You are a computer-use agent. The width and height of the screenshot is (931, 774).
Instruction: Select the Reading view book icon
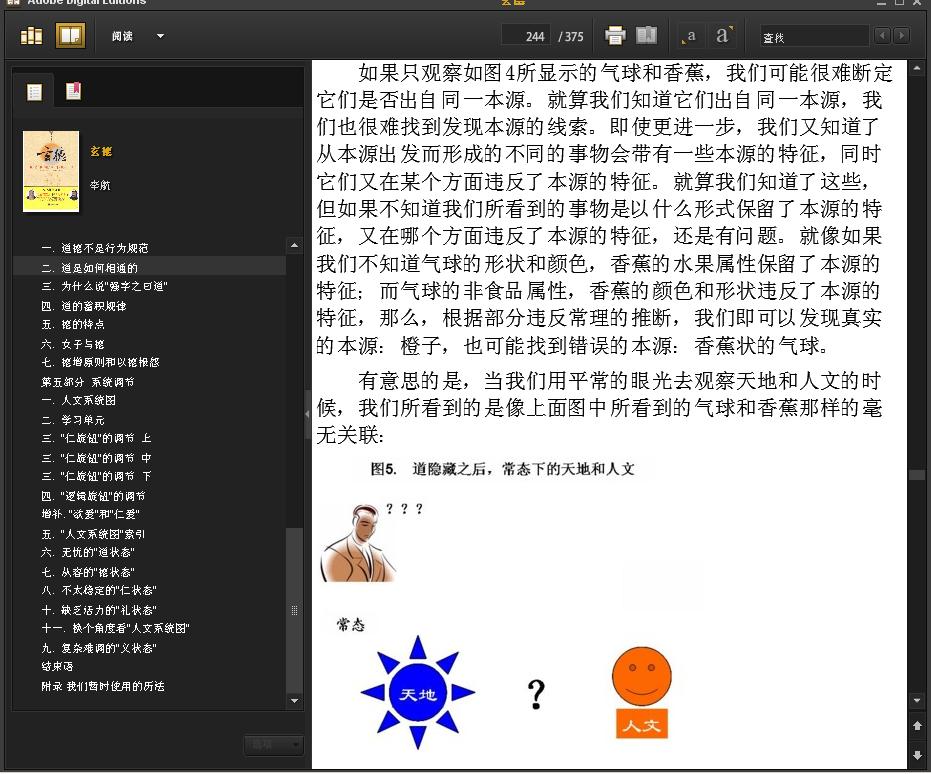click(x=70, y=36)
